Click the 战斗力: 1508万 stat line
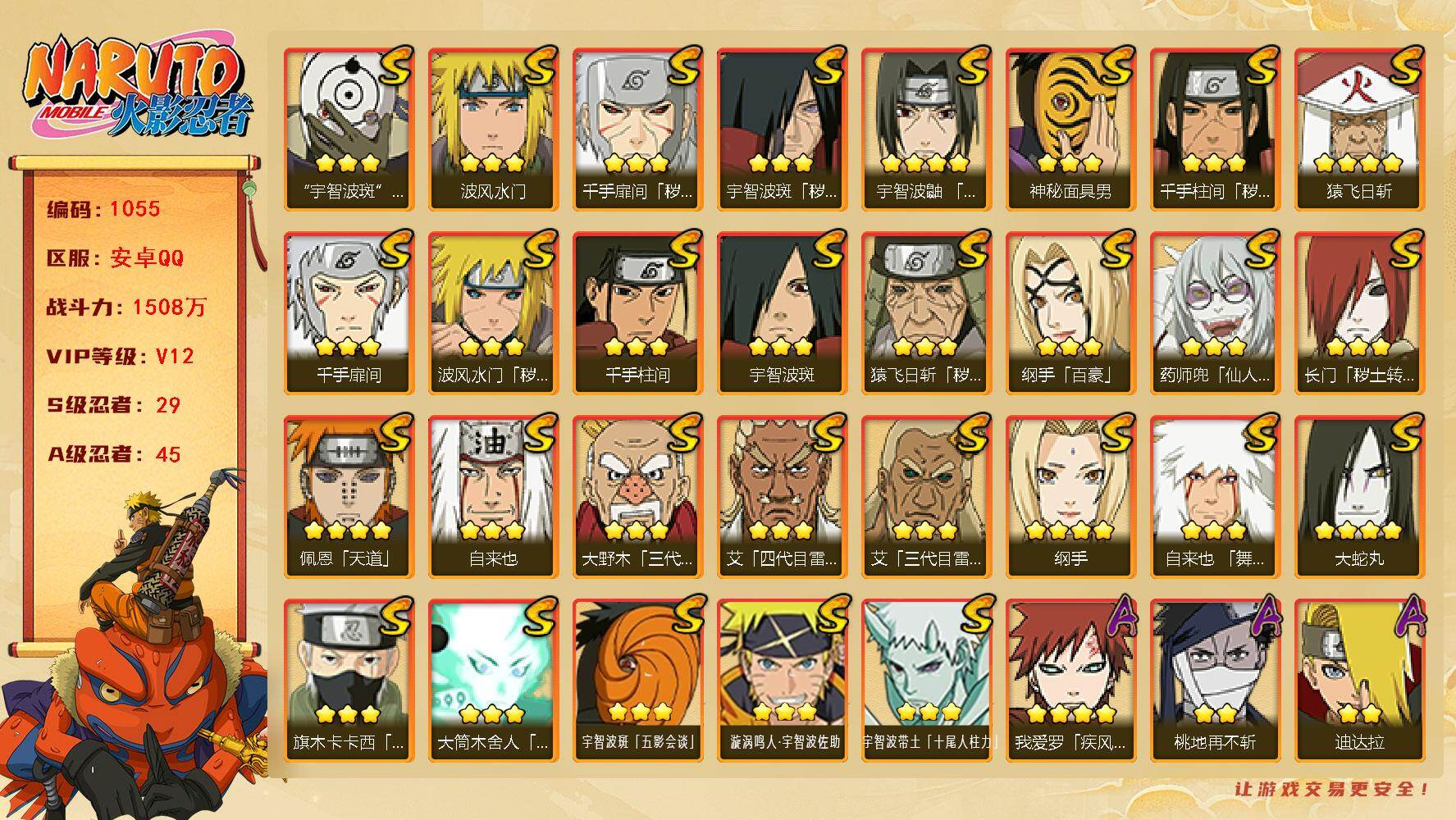The width and height of the screenshot is (1456, 820). (x=127, y=307)
